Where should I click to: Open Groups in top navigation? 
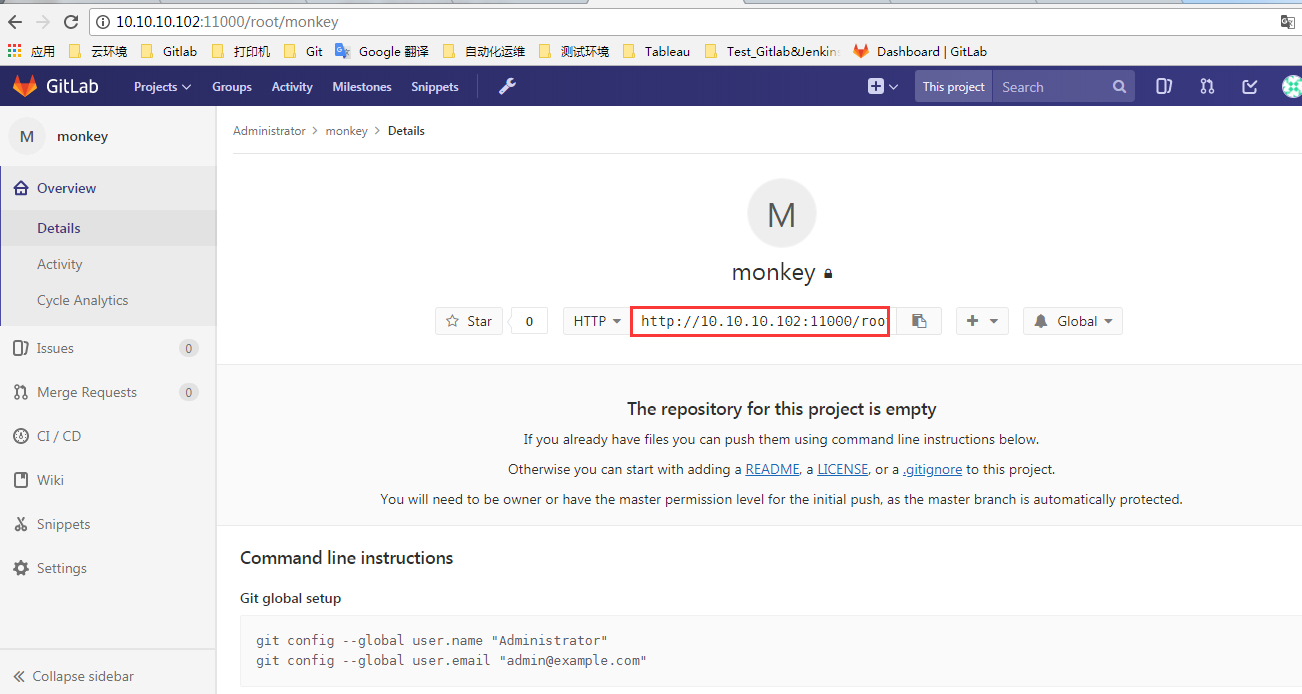(x=232, y=87)
